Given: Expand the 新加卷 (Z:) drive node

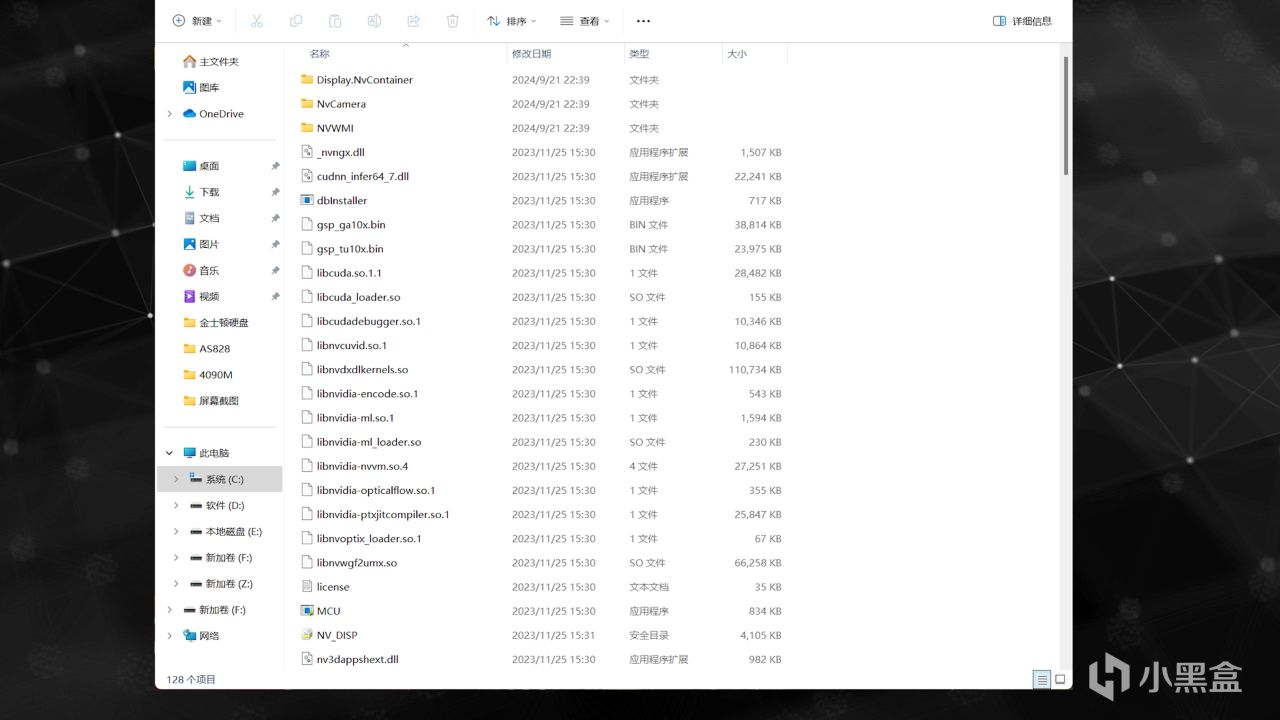Looking at the screenshot, I should point(176,583).
